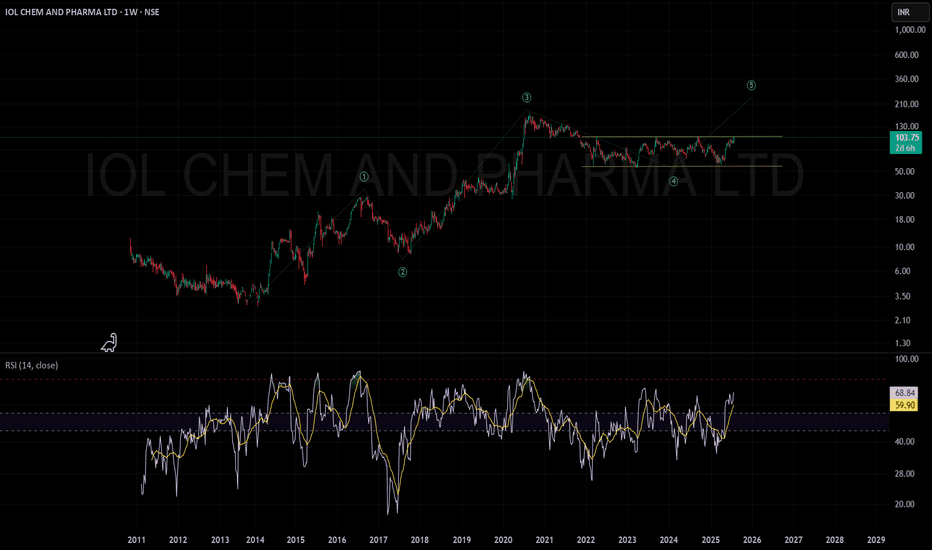Click the 1.30 price axis label
Image resolution: width=932 pixels, height=550 pixels.
click(x=903, y=343)
